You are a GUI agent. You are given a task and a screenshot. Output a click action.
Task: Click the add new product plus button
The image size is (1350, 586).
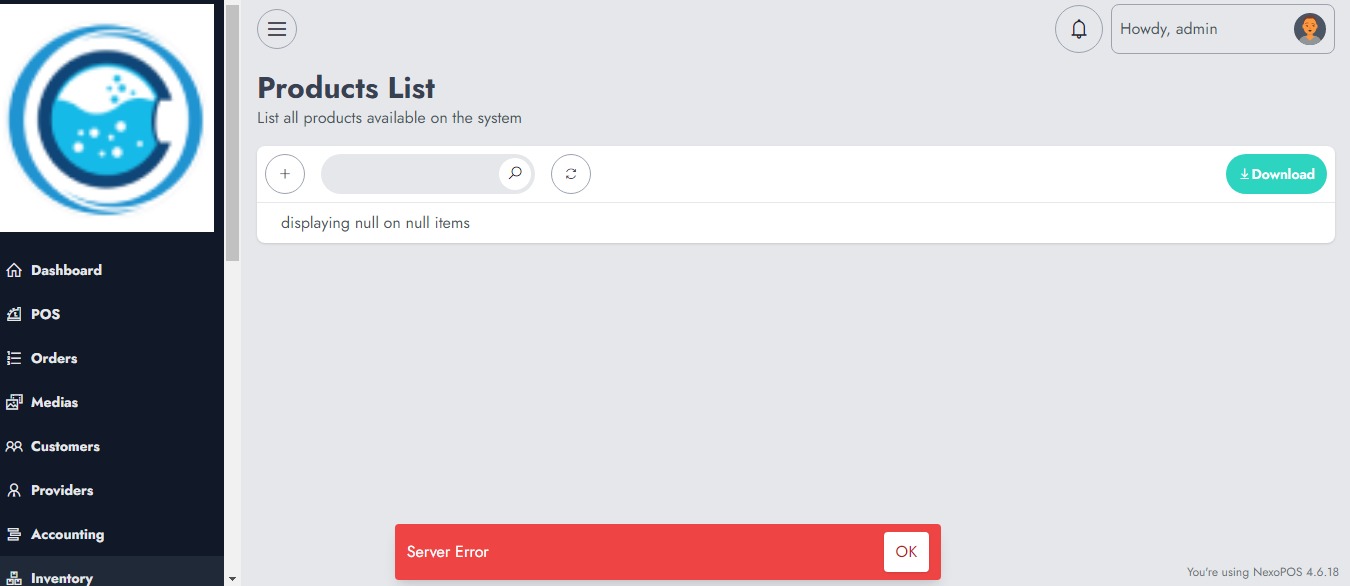[x=284, y=173]
